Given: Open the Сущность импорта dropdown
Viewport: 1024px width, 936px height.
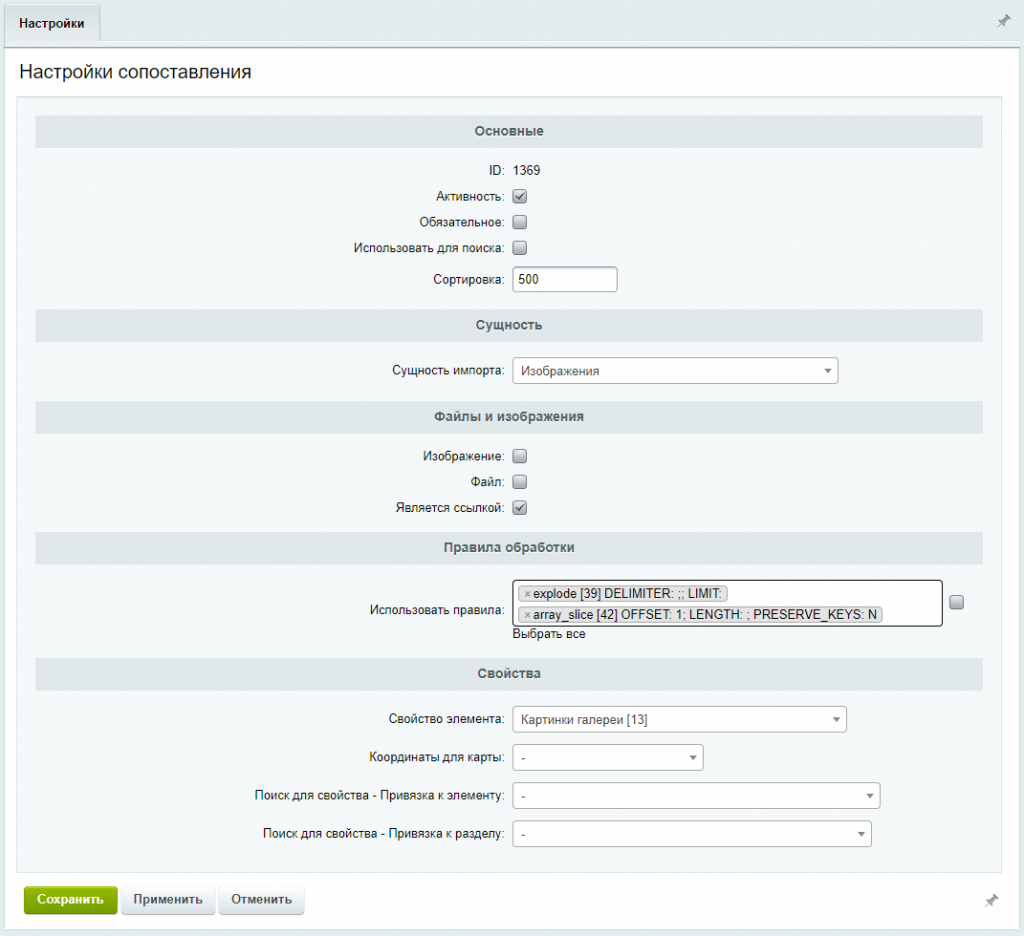Looking at the screenshot, I should [x=675, y=370].
